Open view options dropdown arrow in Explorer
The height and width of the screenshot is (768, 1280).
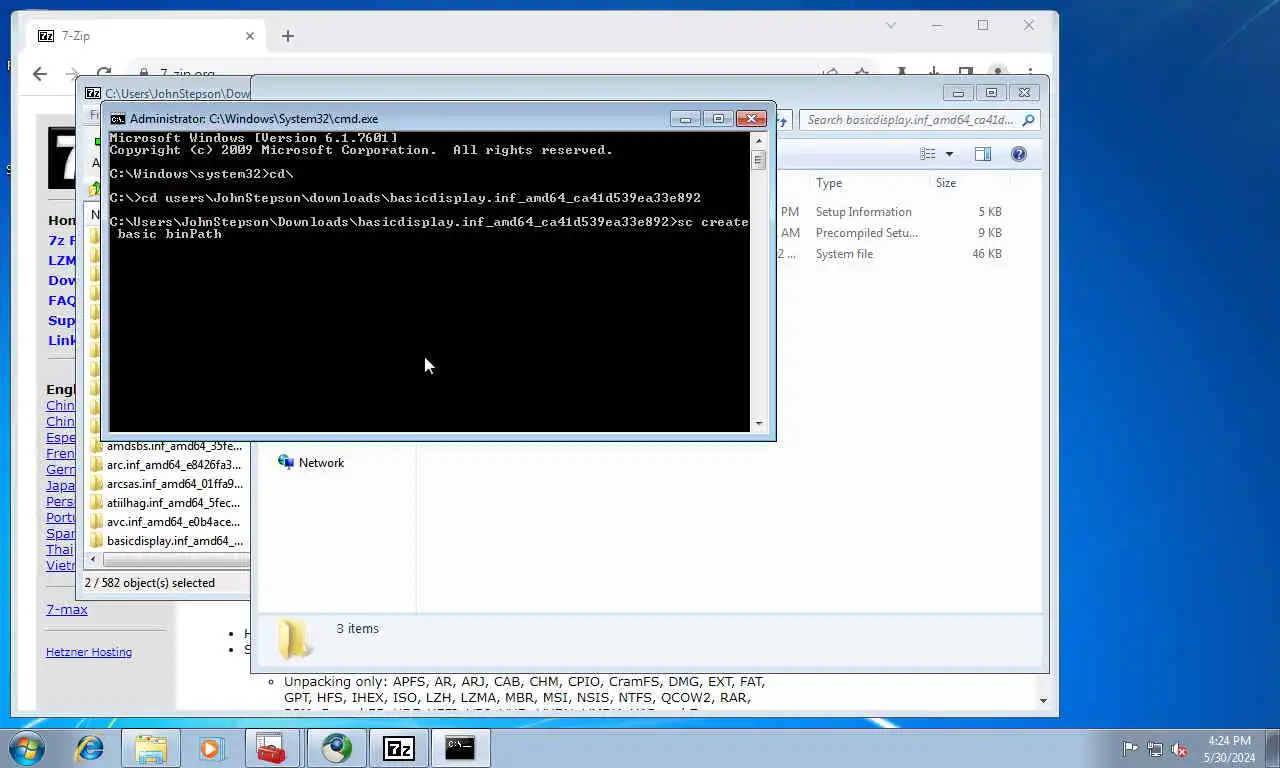click(949, 154)
